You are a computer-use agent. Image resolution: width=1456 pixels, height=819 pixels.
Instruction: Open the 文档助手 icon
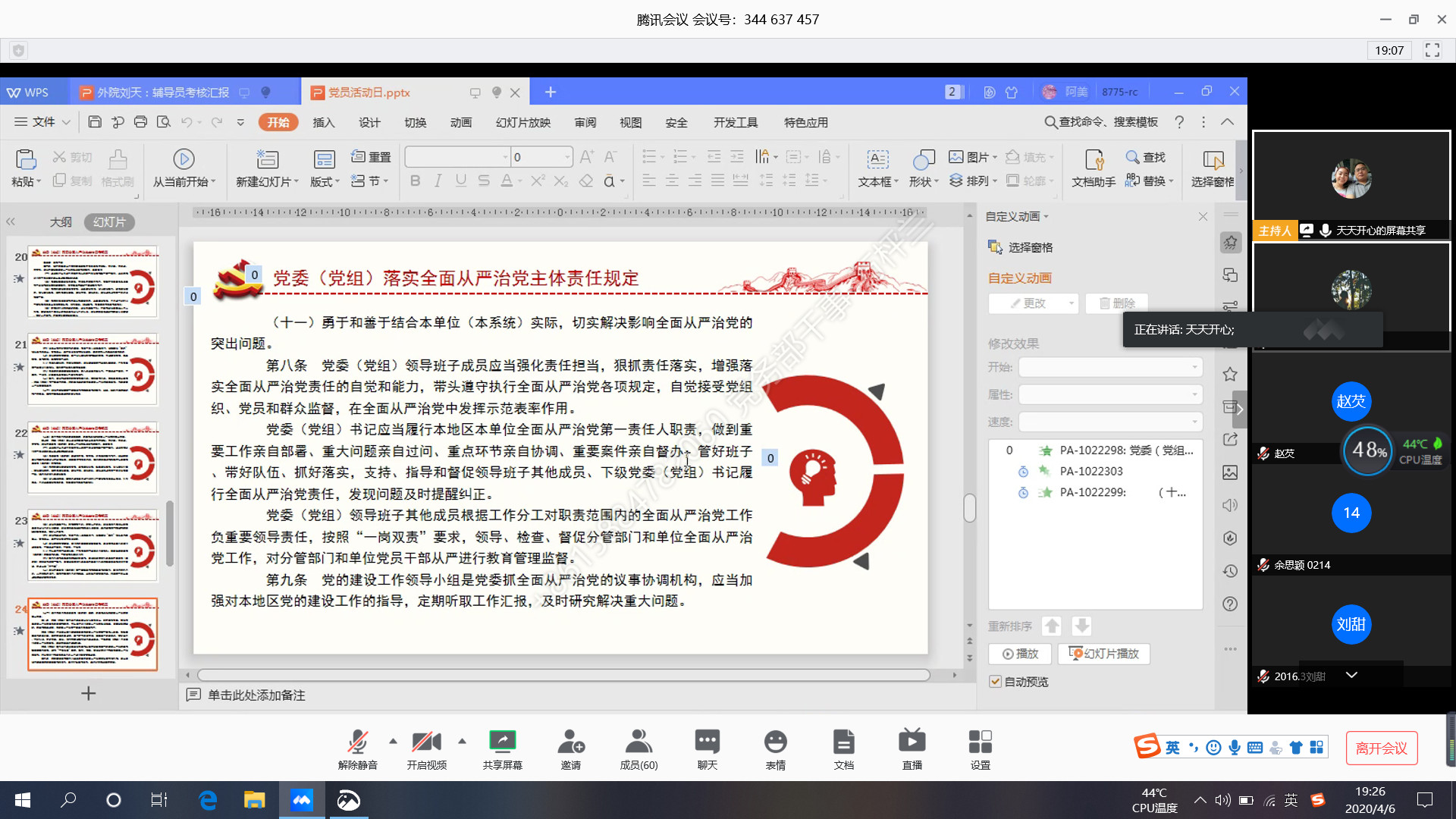coord(1094,159)
